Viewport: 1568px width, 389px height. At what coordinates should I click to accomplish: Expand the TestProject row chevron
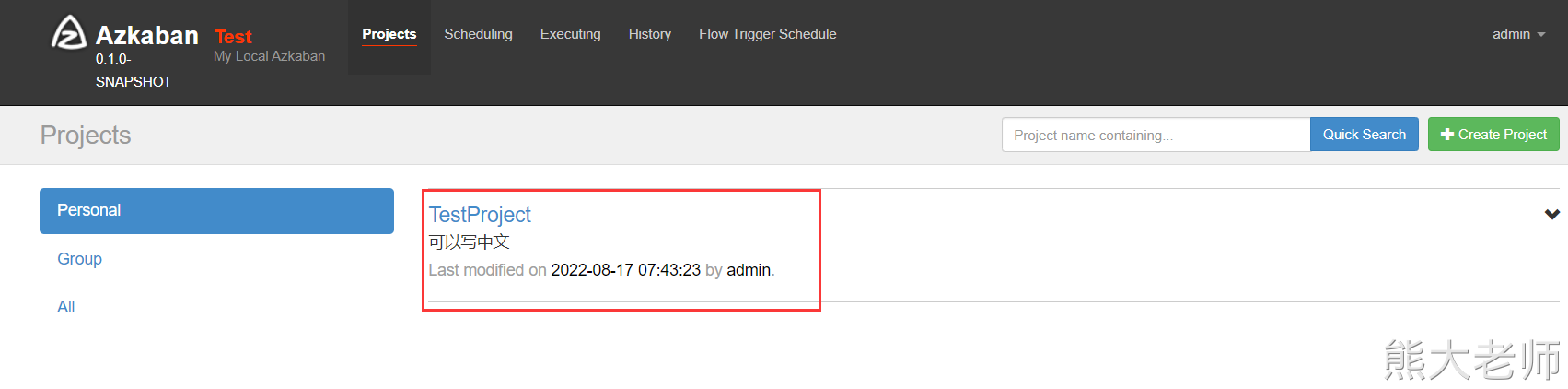1551,215
